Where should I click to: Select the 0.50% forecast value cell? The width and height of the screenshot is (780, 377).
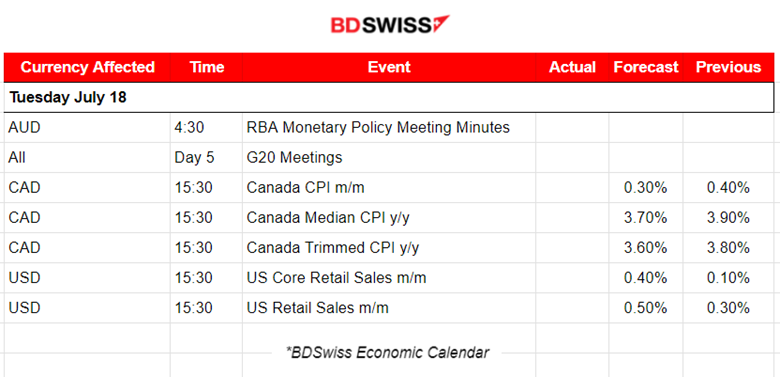pyautogui.click(x=646, y=308)
